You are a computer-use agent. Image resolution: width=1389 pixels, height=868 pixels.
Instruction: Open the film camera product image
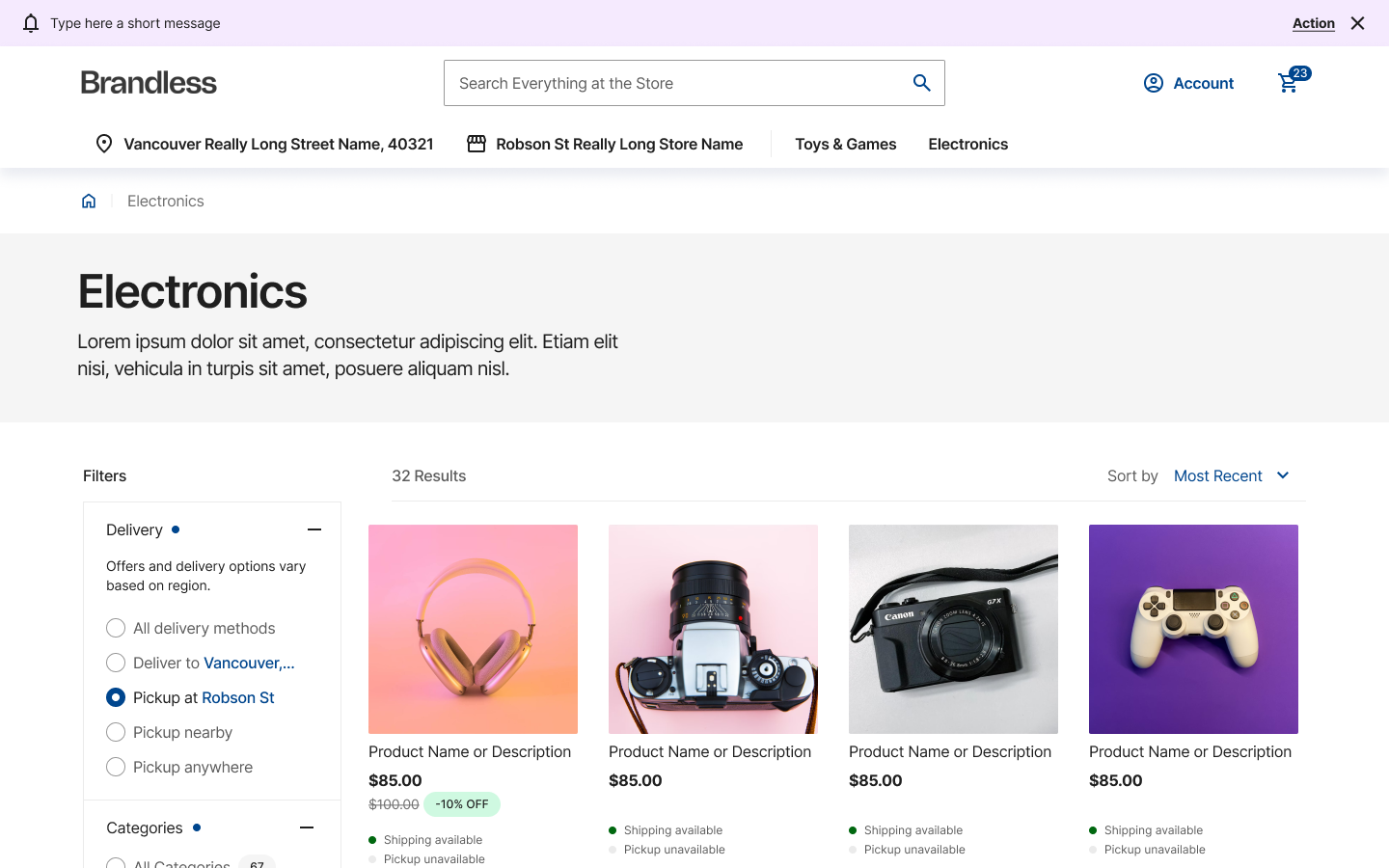[713, 629]
